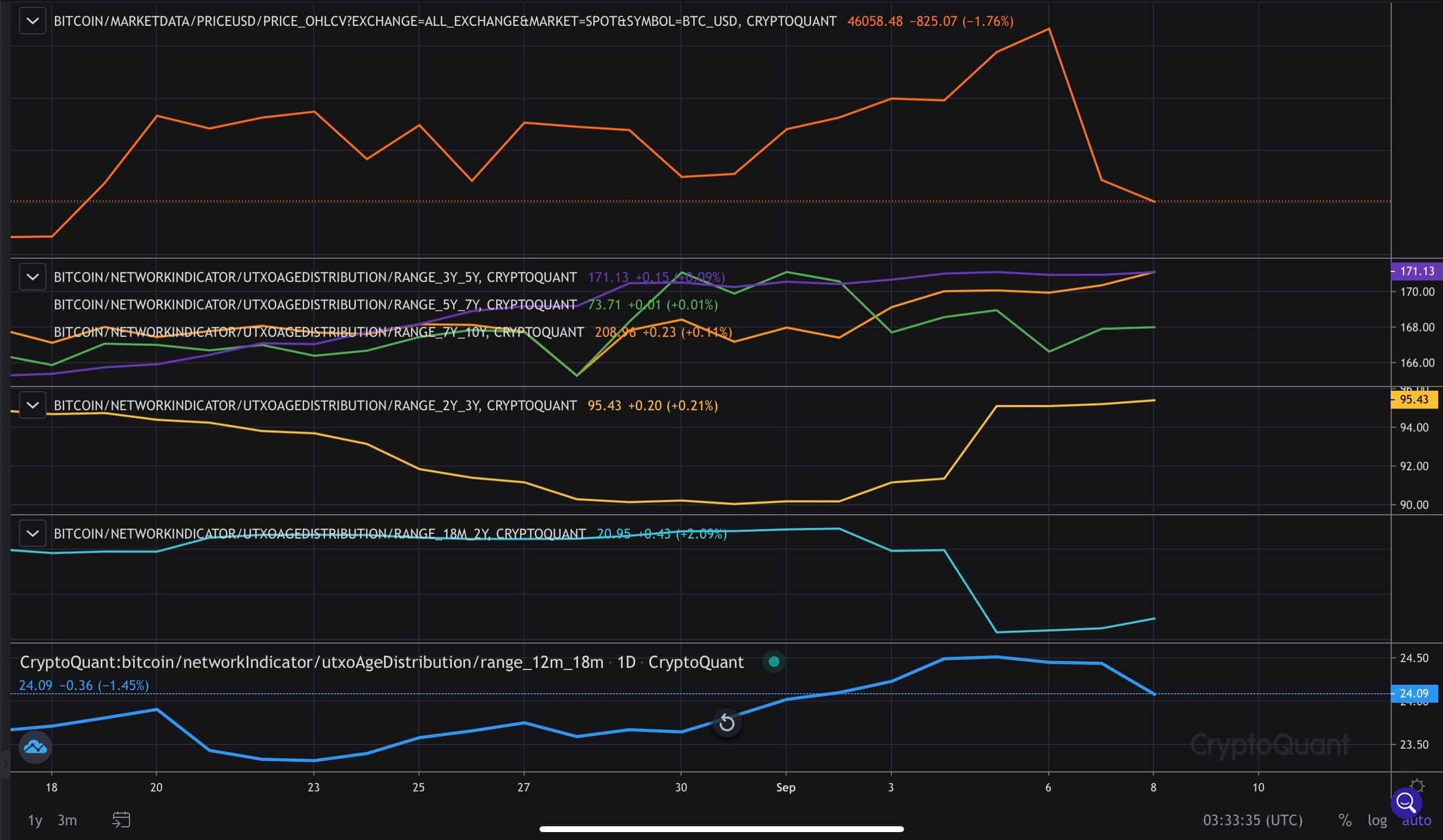Click the green data status dot
This screenshot has width=1443, height=840.
pos(774,661)
